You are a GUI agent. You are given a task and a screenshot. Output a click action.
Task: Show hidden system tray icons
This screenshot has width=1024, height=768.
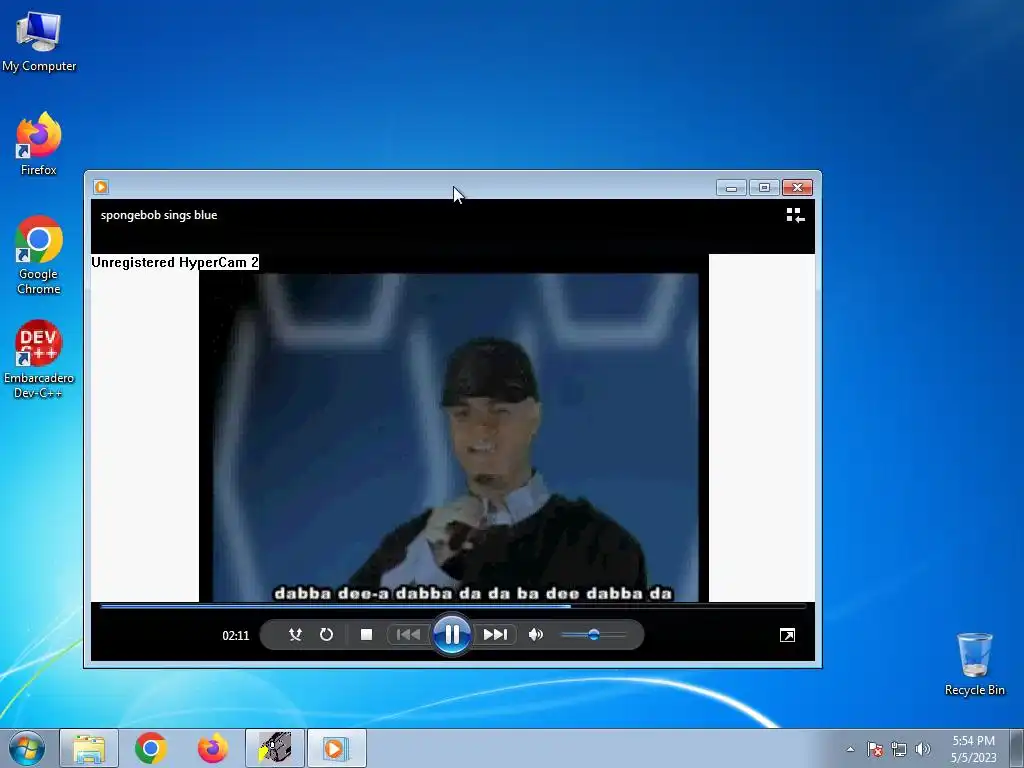pos(850,749)
